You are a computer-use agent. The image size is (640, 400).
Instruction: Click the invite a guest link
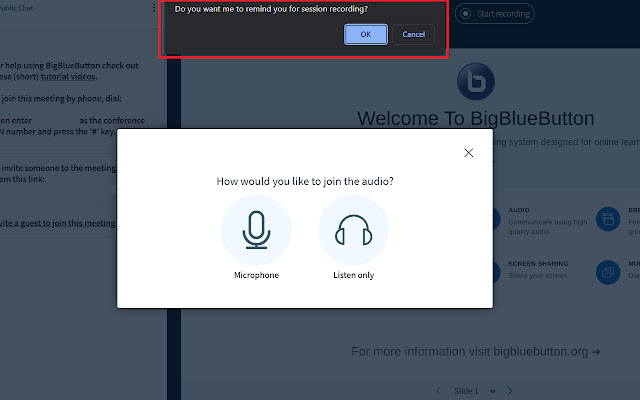(x=58, y=223)
